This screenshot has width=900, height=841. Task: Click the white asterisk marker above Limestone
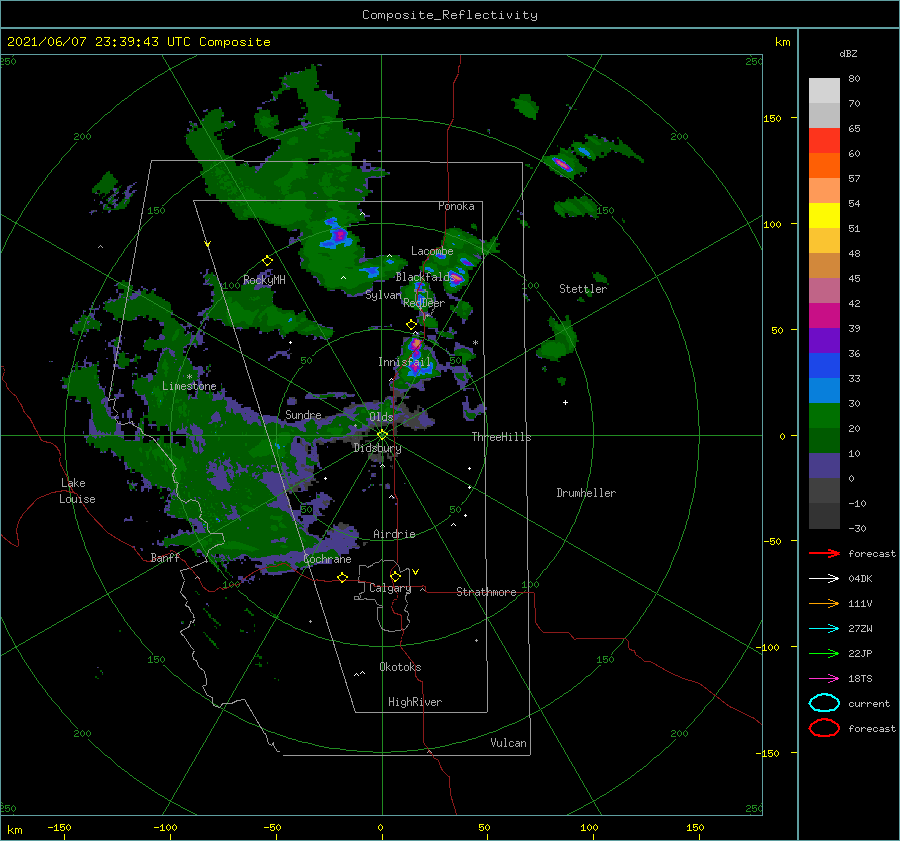click(189, 377)
